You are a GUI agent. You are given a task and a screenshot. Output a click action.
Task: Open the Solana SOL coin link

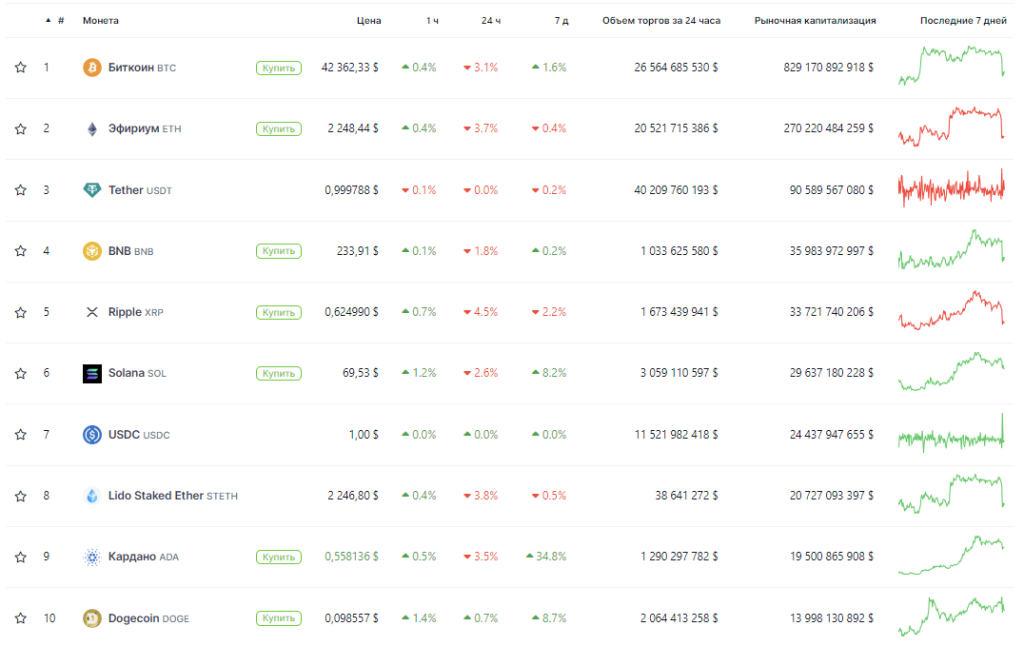[137, 373]
